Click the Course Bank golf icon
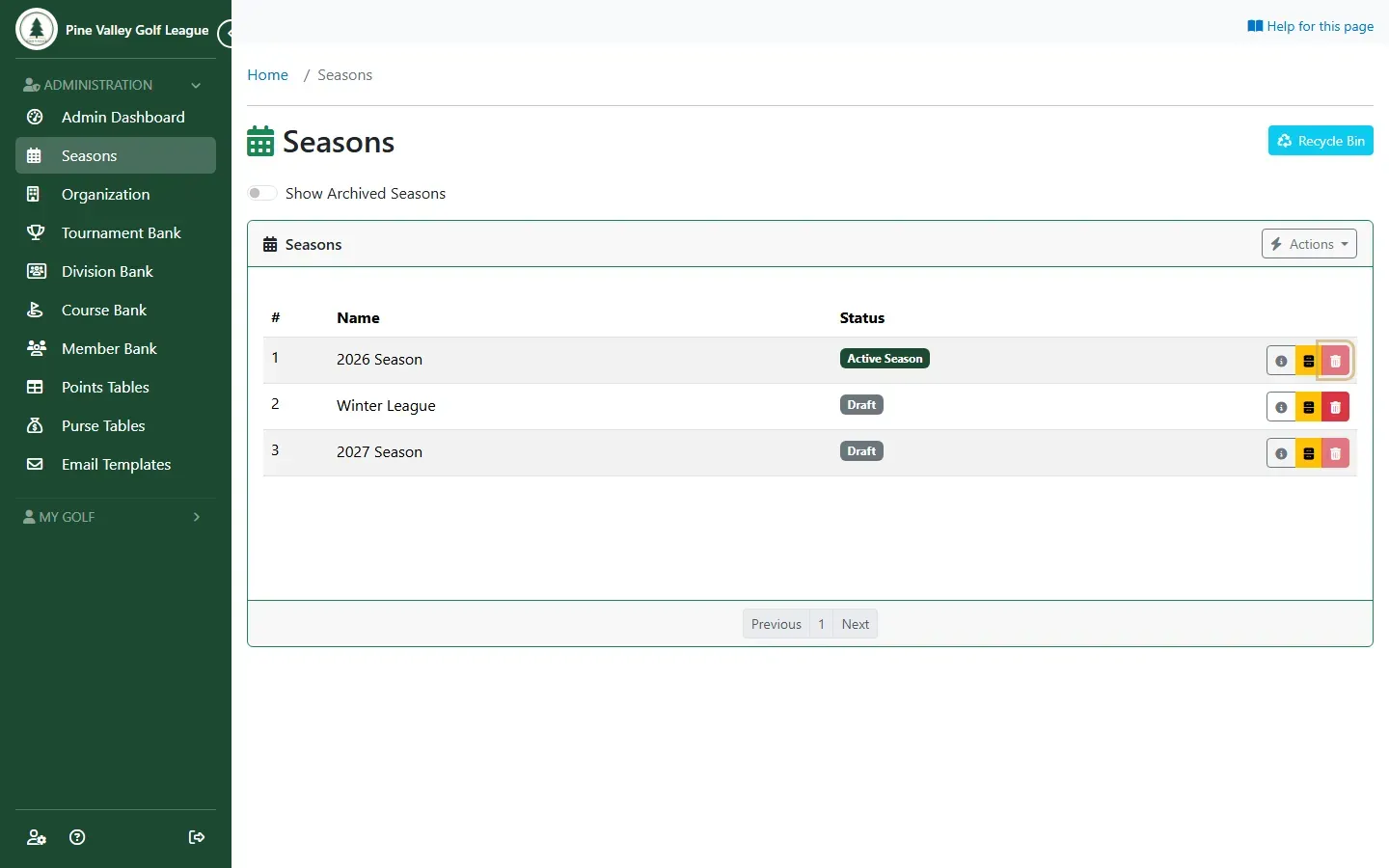The height and width of the screenshot is (868, 1389). (35, 310)
